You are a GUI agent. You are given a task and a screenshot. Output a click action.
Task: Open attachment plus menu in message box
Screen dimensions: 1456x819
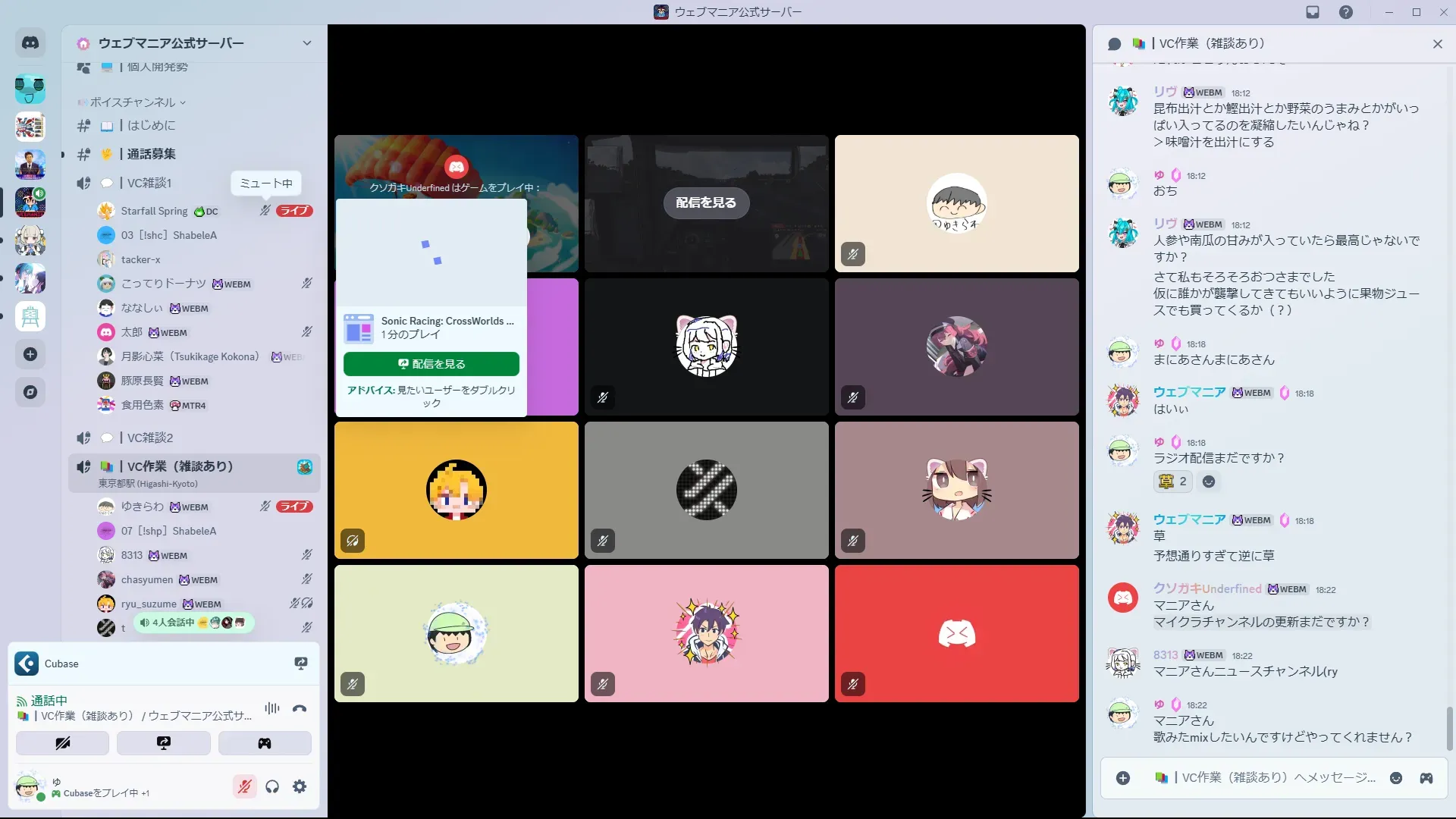(1123, 778)
